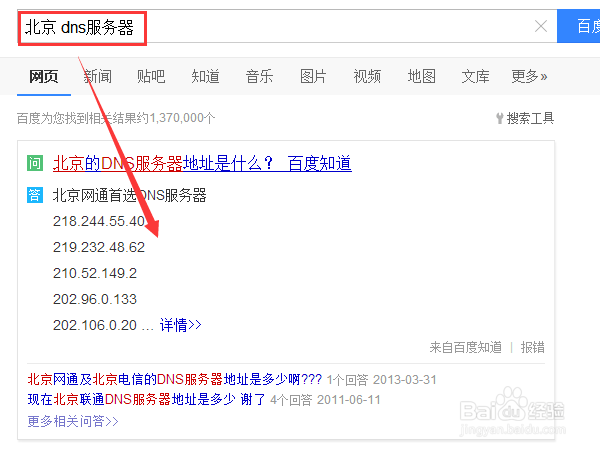This screenshot has width=600, height=451.
Task: Click the 4个回答 2011-06-11 text
Action: tap(325, 400)
